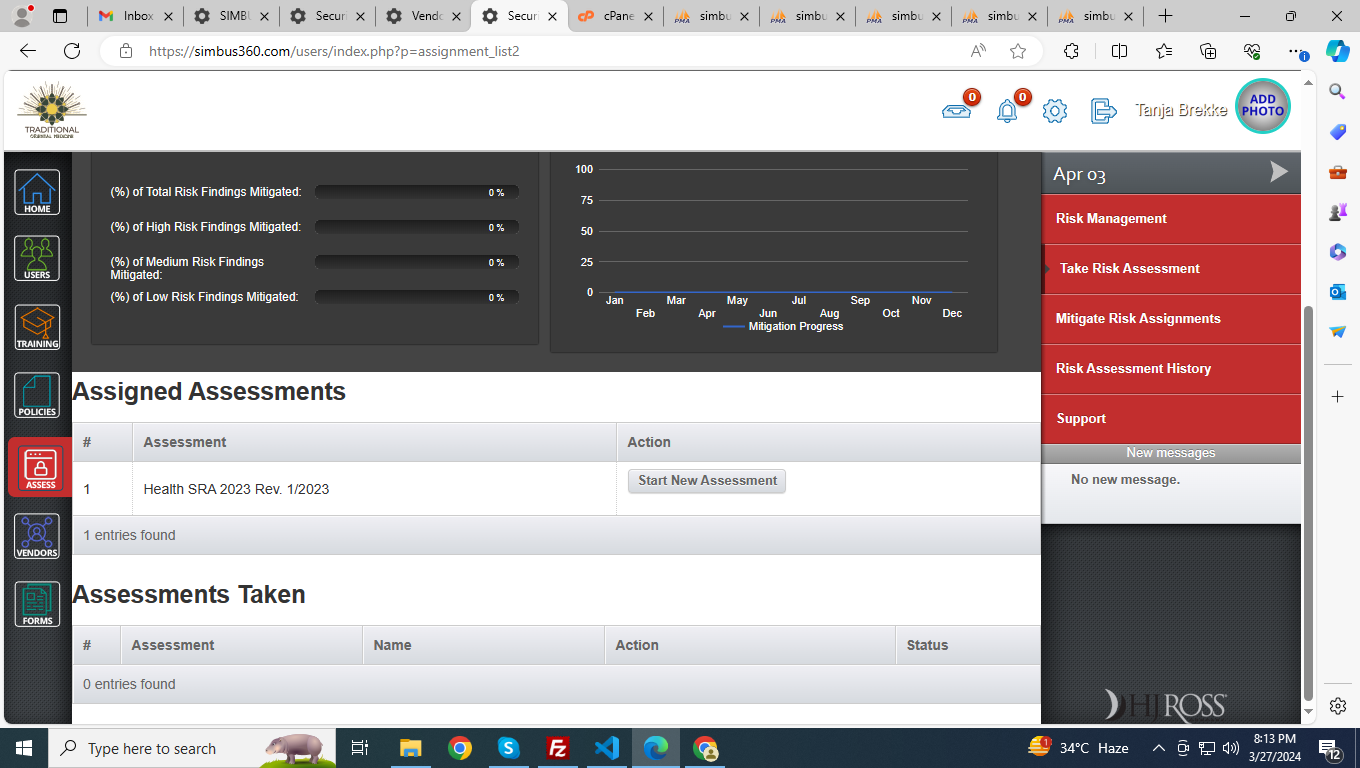Open Risk Assessment History
The image size is (1360, 768).
[1133, 369]
